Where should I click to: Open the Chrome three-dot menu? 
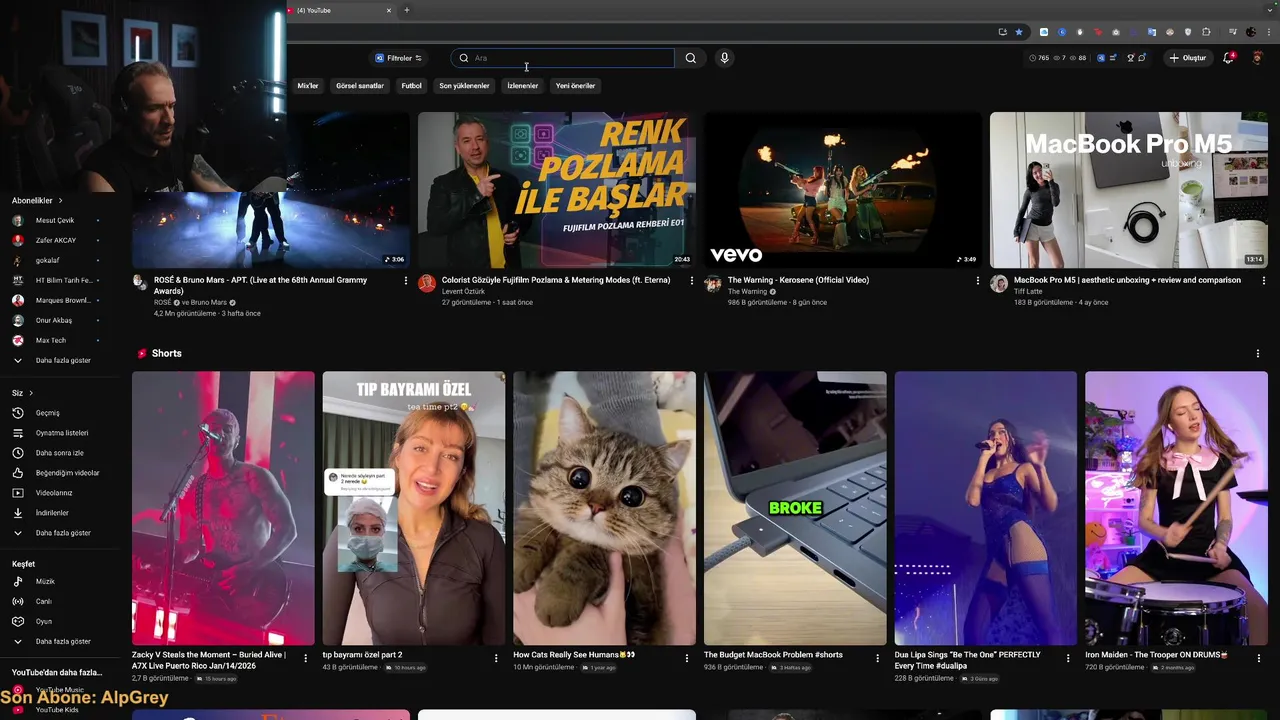pos(1267,32)
